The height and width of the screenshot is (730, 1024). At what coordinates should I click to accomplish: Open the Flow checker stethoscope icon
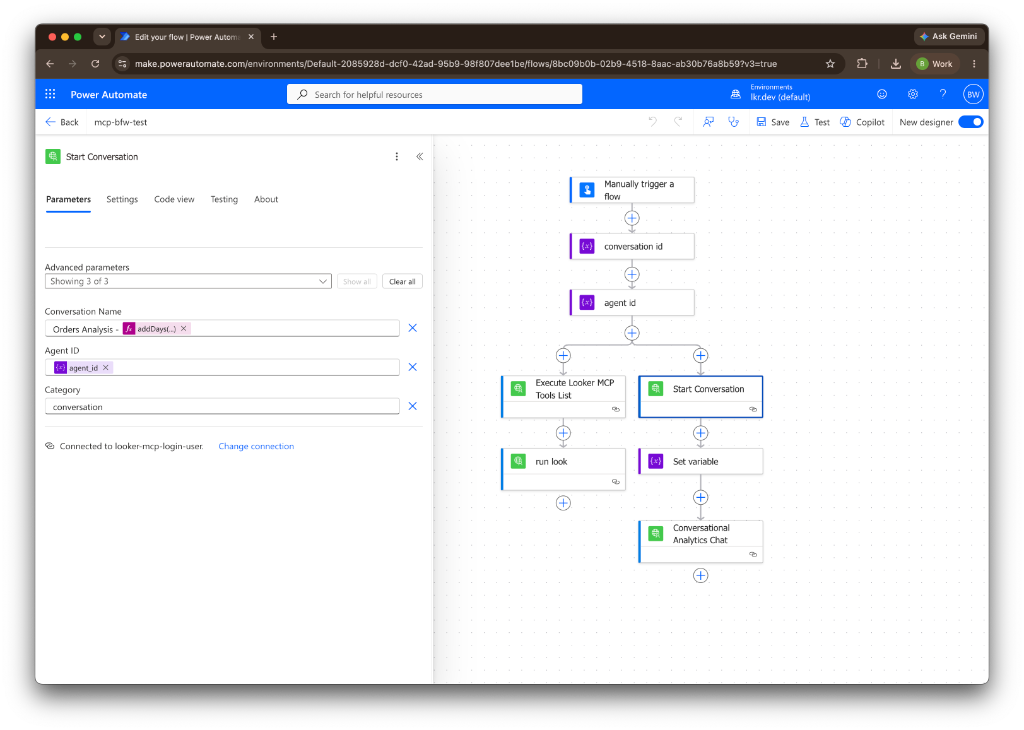coord(733,121)
